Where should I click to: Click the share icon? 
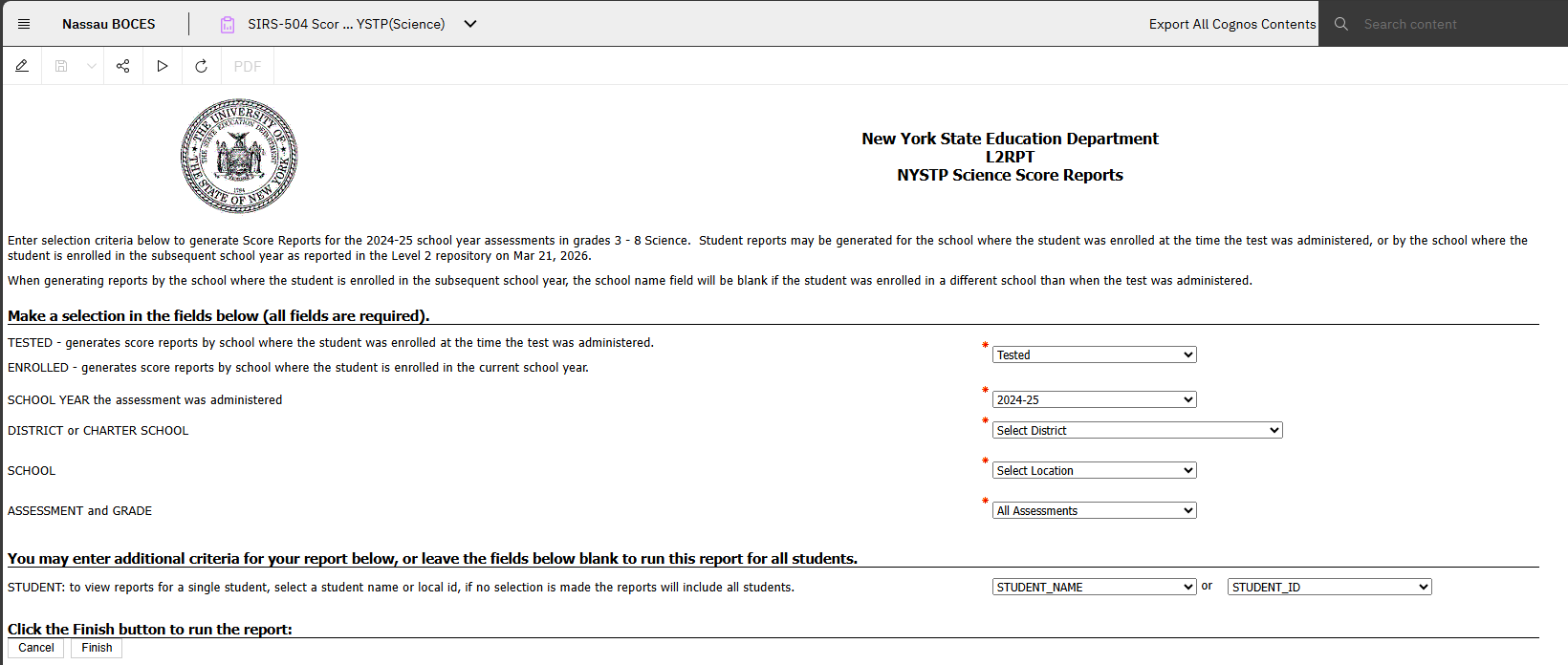coord(122,66)
